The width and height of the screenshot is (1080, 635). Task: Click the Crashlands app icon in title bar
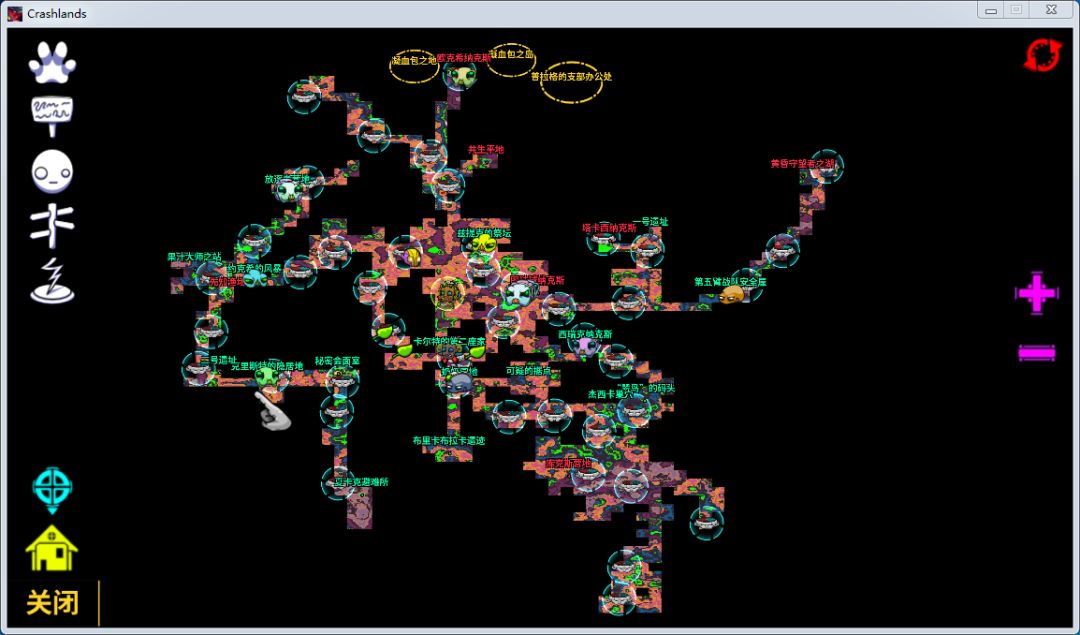[x=15, y=13]
